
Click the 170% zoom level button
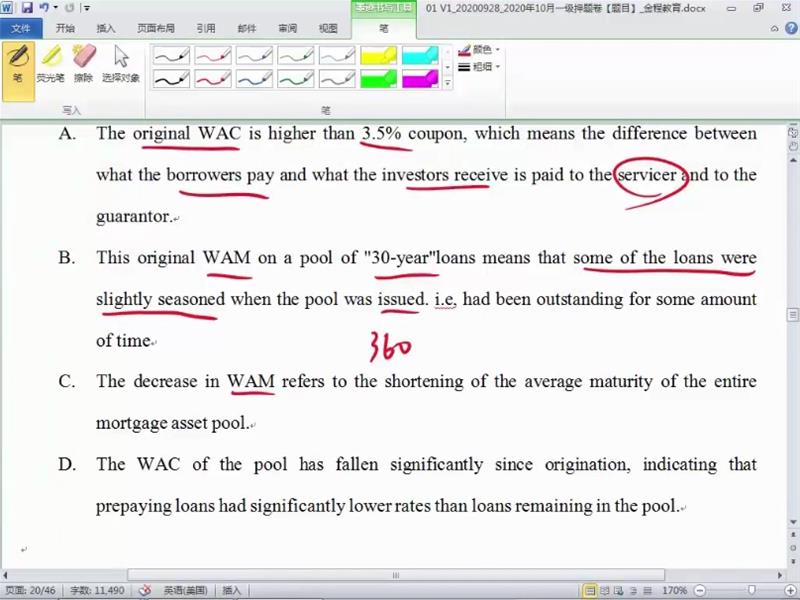coord(674,591)
